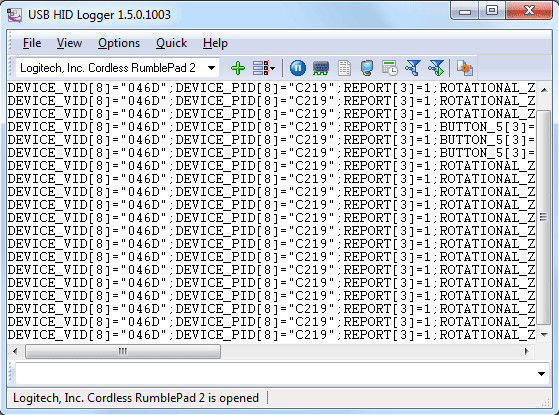The height and width of the screenshot is (415, 559).
Task: Click the horizontal scrollbar left arrow
Action: 15,352
